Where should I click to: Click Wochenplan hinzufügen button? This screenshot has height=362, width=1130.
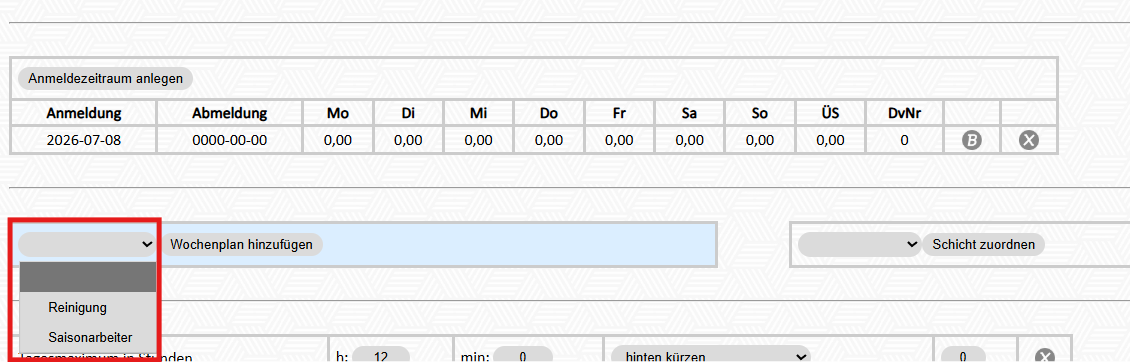coord(241,244)
